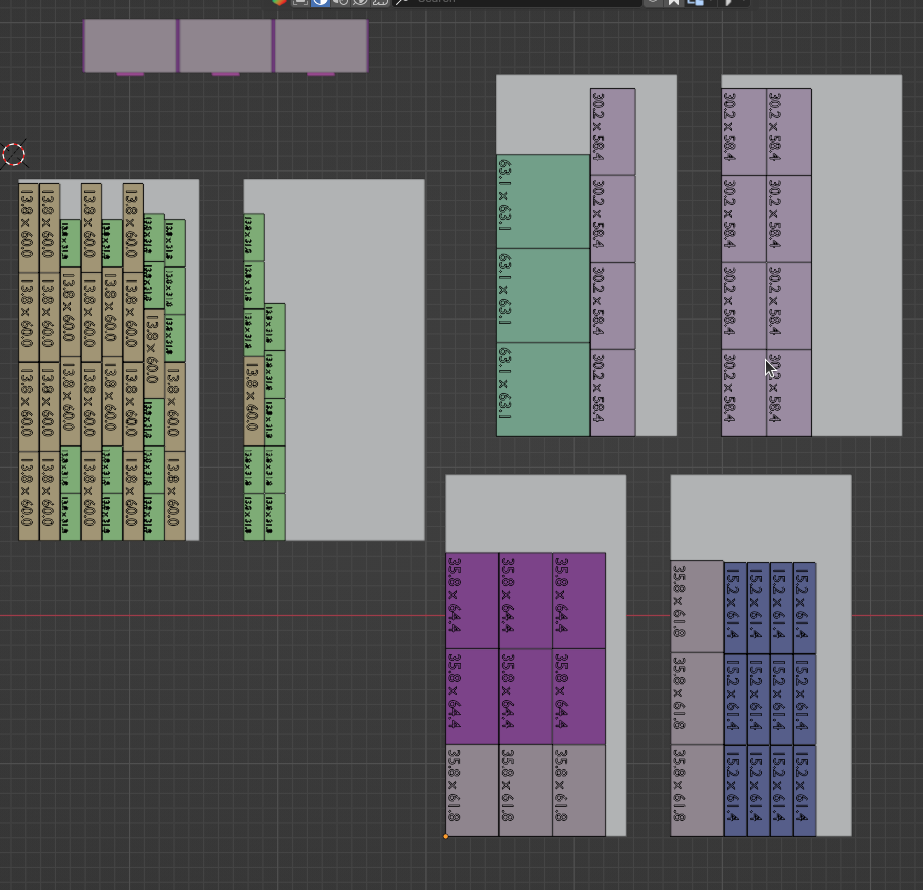
Task: Select the top-left 30.2 x 58.4 panel in upper-right sheet
Action: [743, 131]
